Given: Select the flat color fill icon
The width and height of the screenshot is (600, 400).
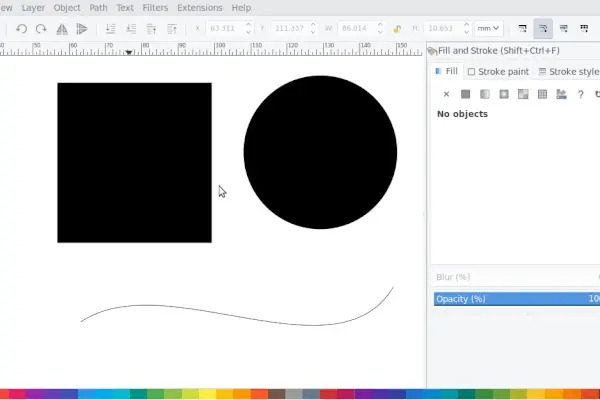Looking at the screenshot, I should tap(465, 94).
